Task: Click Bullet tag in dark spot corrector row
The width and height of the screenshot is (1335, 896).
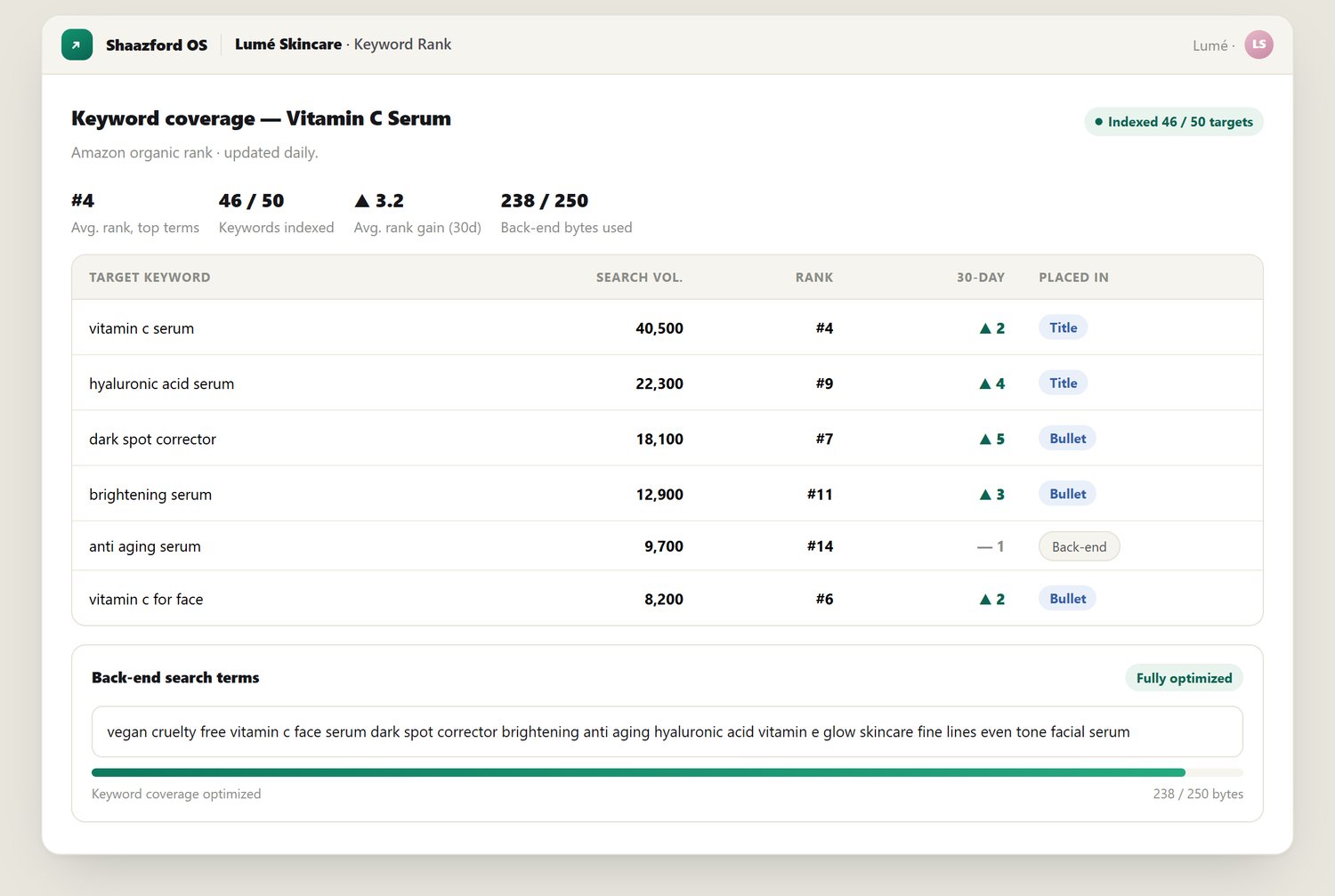Action: click(1067, 438)
